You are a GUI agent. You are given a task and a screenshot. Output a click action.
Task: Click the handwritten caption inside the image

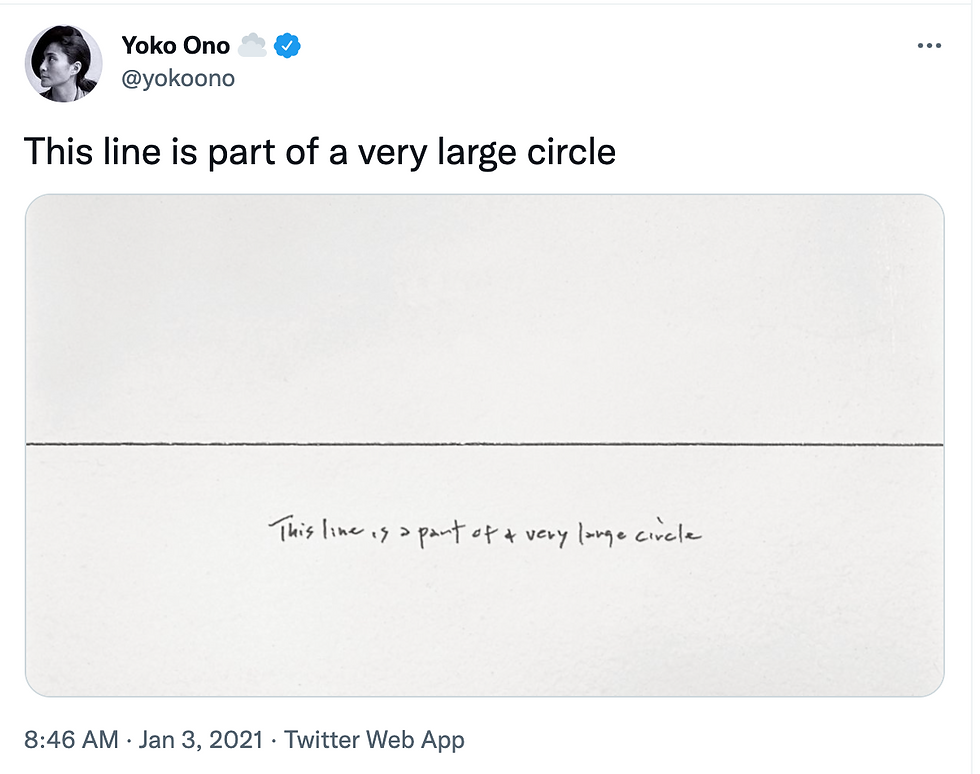coord(485,533)
